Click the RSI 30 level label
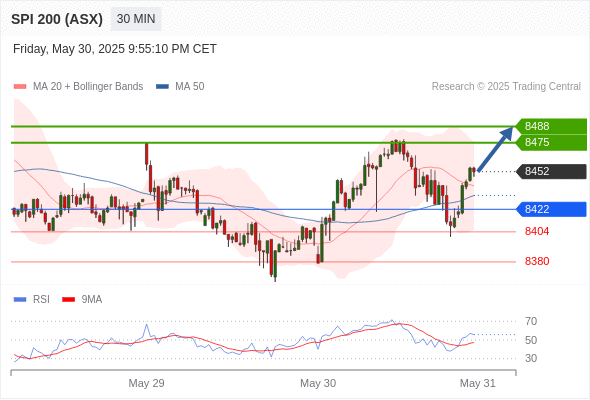The image size is (590, 400). [531, 358]
